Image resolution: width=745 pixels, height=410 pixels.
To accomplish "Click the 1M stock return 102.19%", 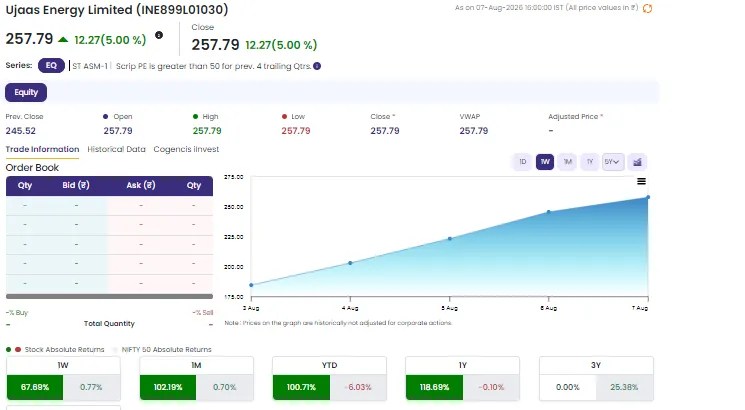I will point(168,387).
